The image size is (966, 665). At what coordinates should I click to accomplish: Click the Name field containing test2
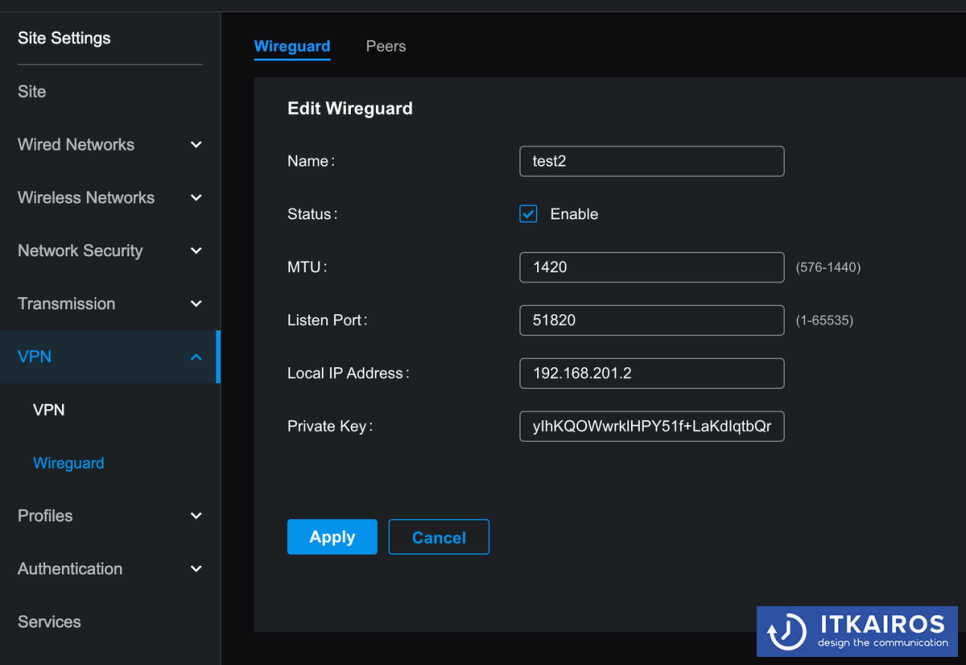point(652,161)
